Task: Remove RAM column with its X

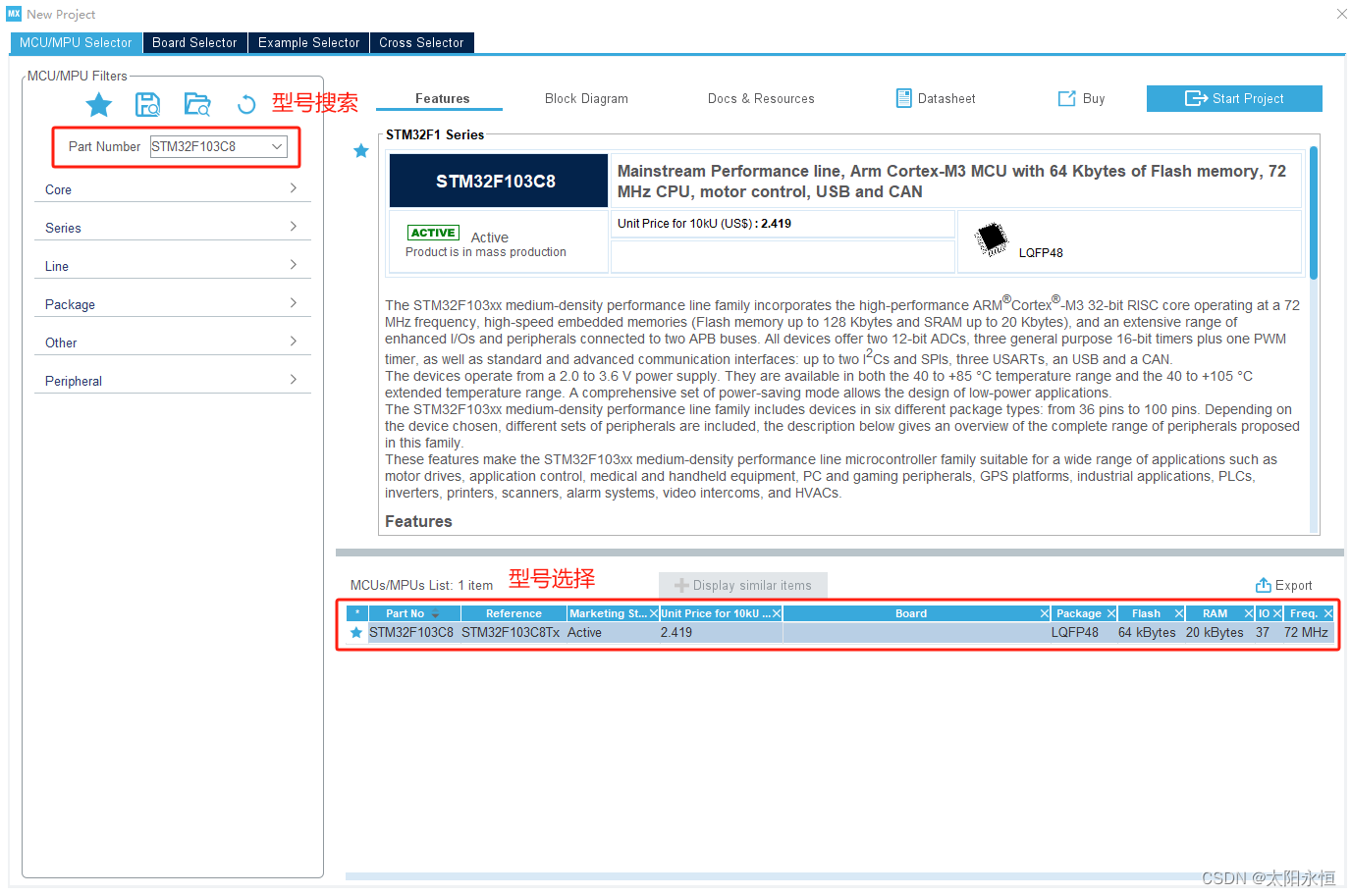Action: [x=1249, y=613]
